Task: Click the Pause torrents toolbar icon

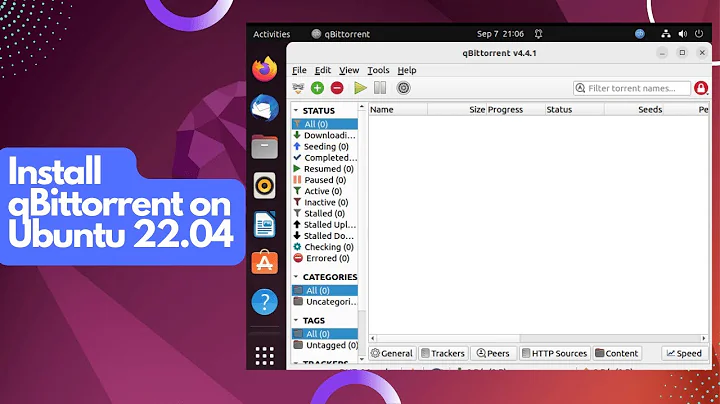Action: 380,88
